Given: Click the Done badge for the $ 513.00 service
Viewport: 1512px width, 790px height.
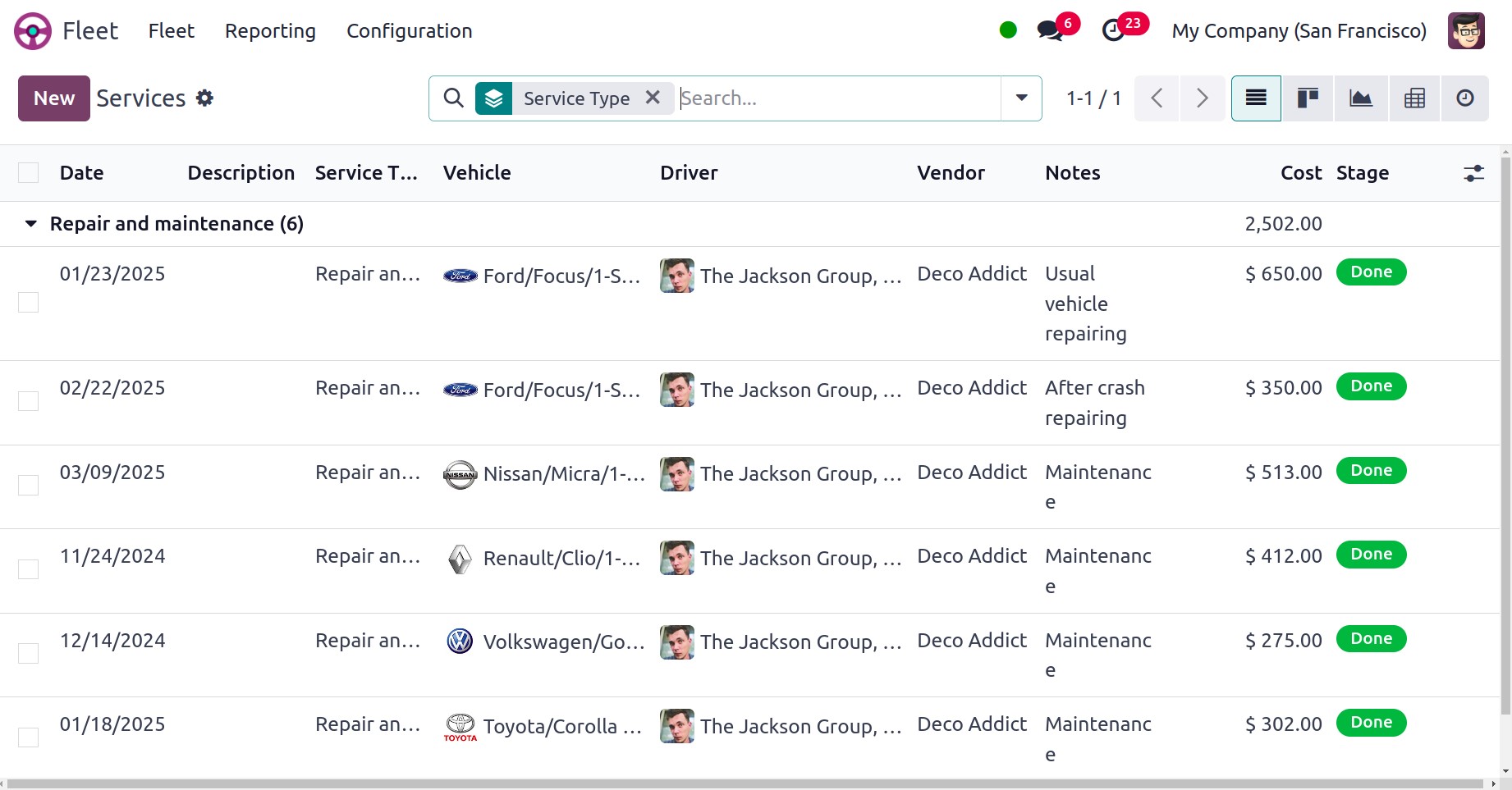Looking at the screenshot, I should tap(1371, 471).
